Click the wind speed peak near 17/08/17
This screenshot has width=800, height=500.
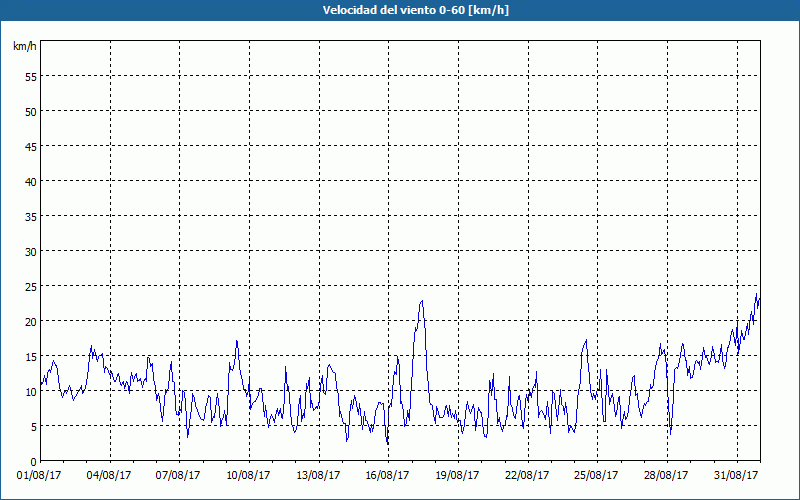point(422,301)
